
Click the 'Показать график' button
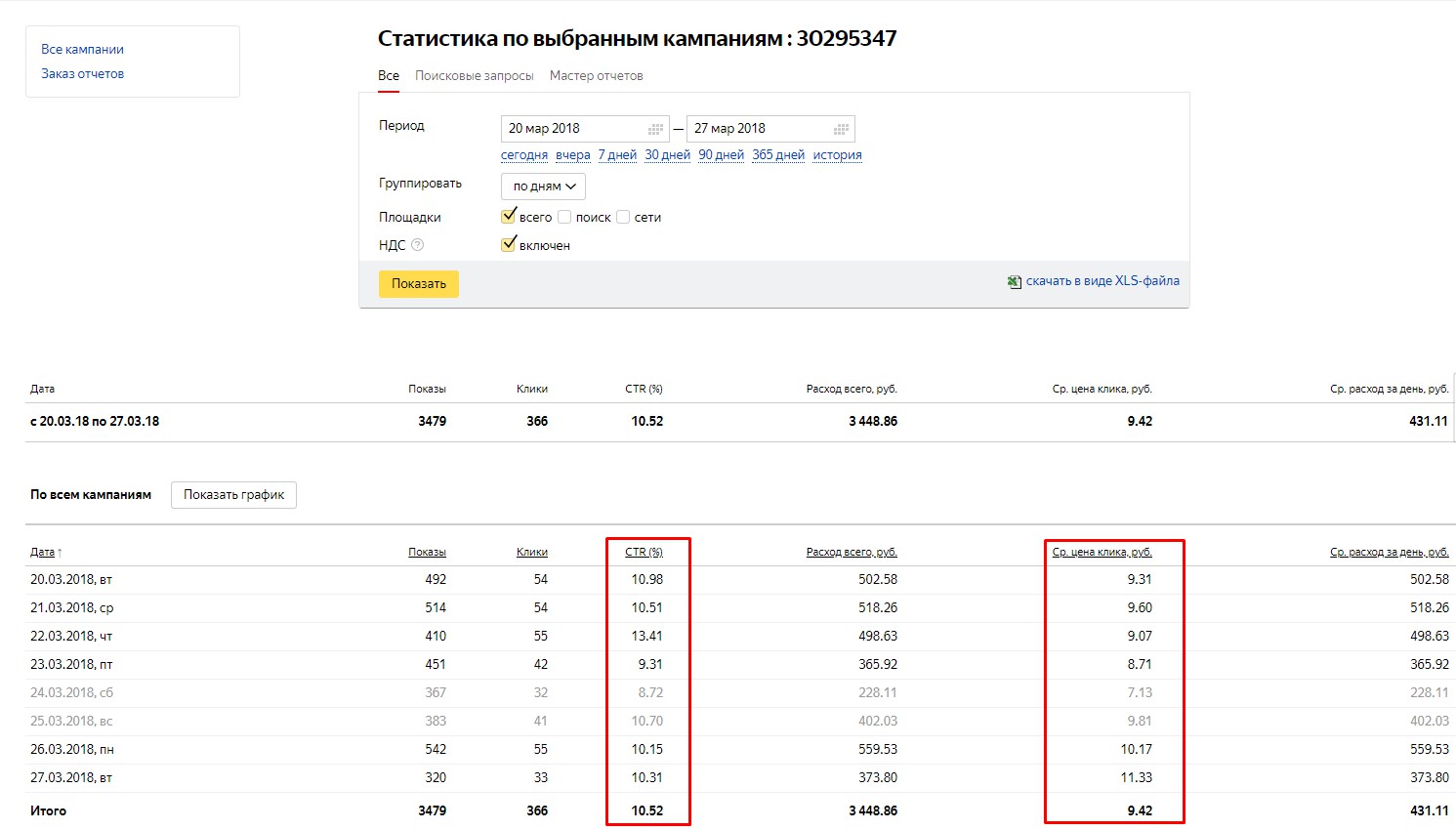[233, 495]
